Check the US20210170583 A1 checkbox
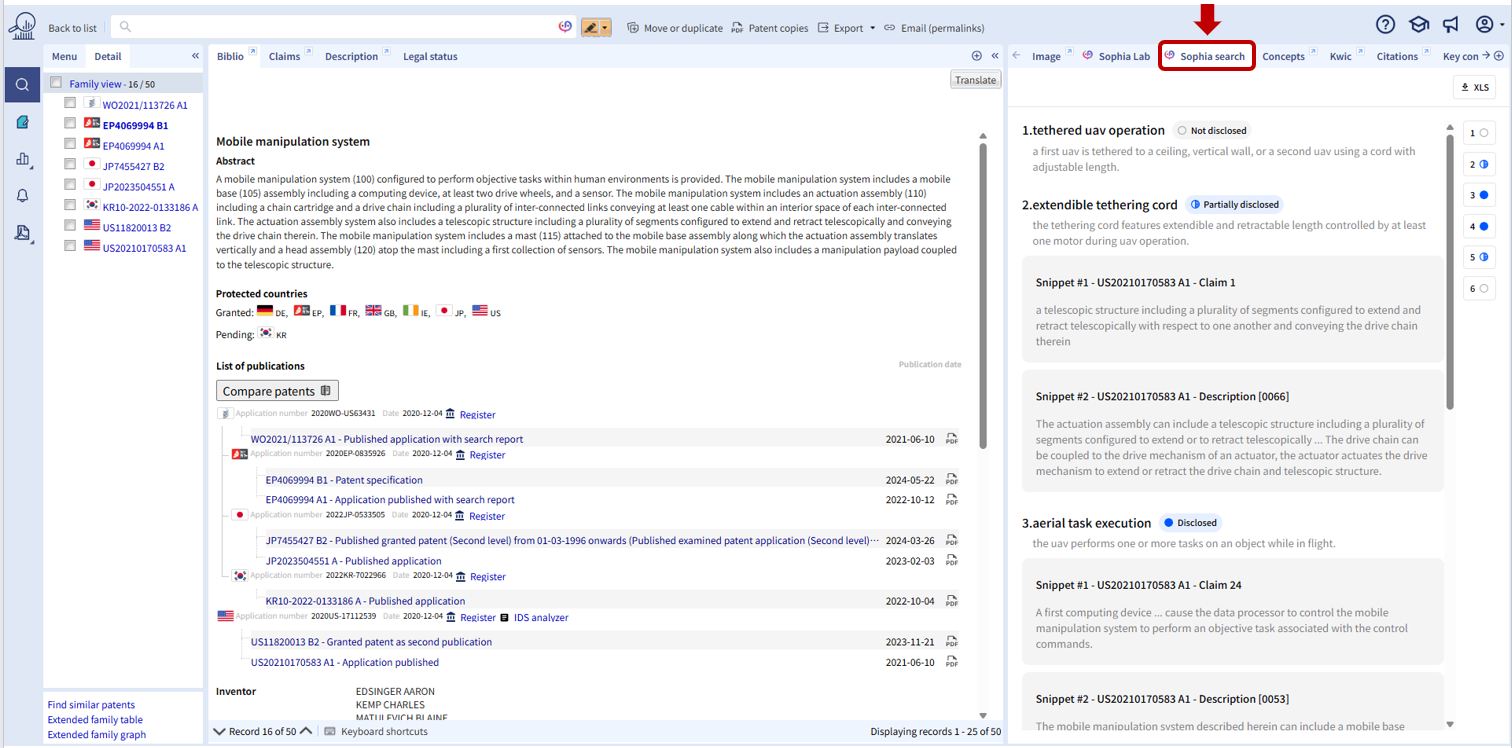This screenshot has width=1512, height=748. pyautogui.click(x=70, y=247)
